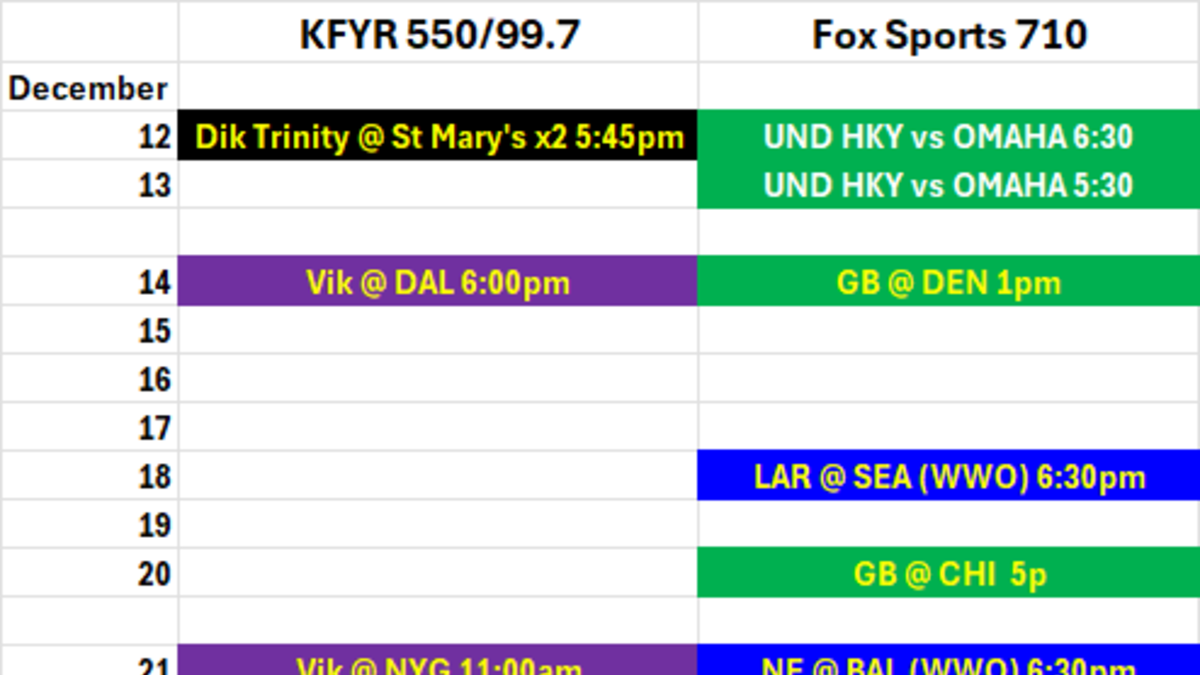Image resolution: width=1200 pixels, height=675 pixels.
Task: Click the date cell numbered 15
Action: tap(89, 331)
